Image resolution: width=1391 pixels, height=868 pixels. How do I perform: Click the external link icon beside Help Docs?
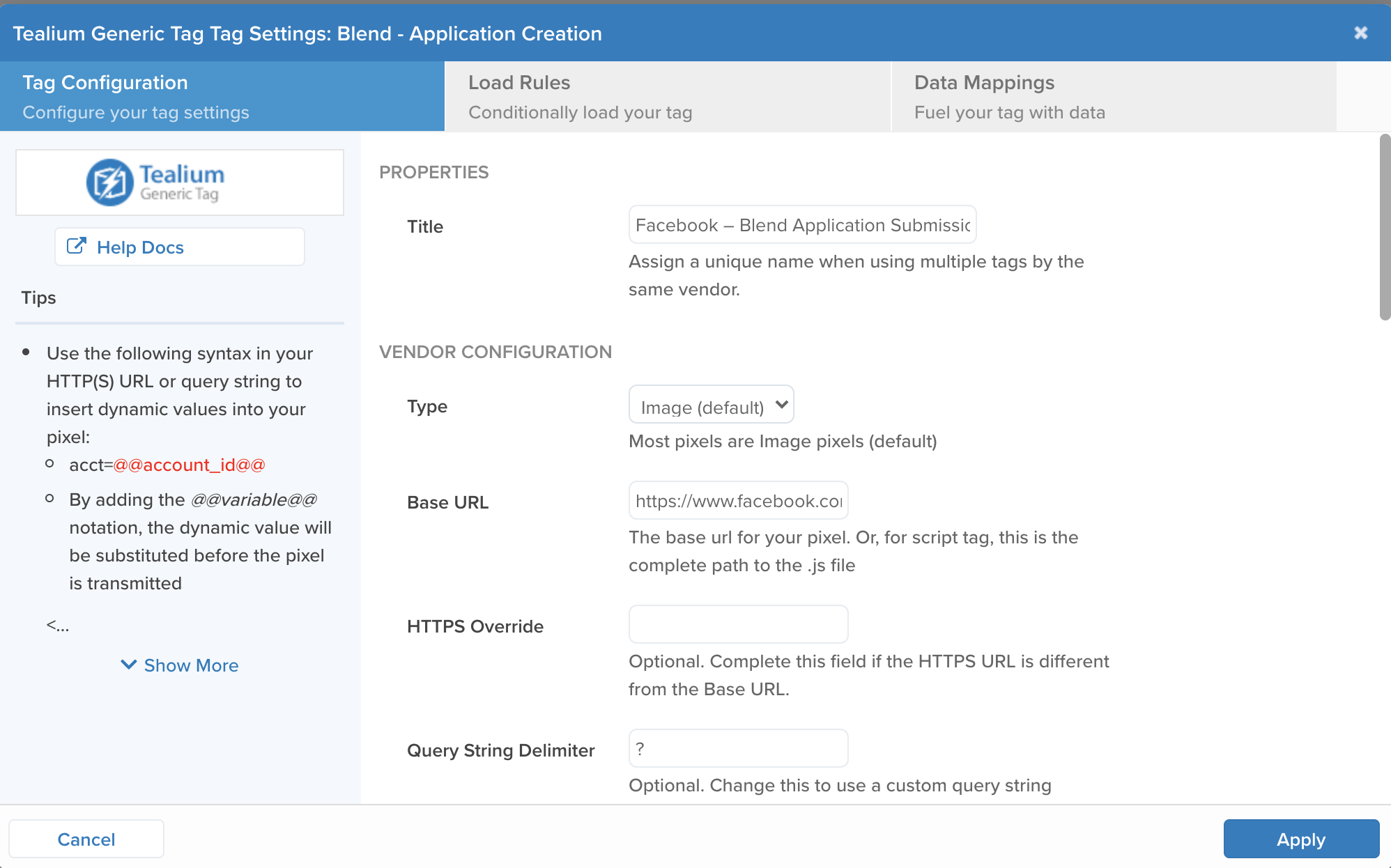[76, 247]
